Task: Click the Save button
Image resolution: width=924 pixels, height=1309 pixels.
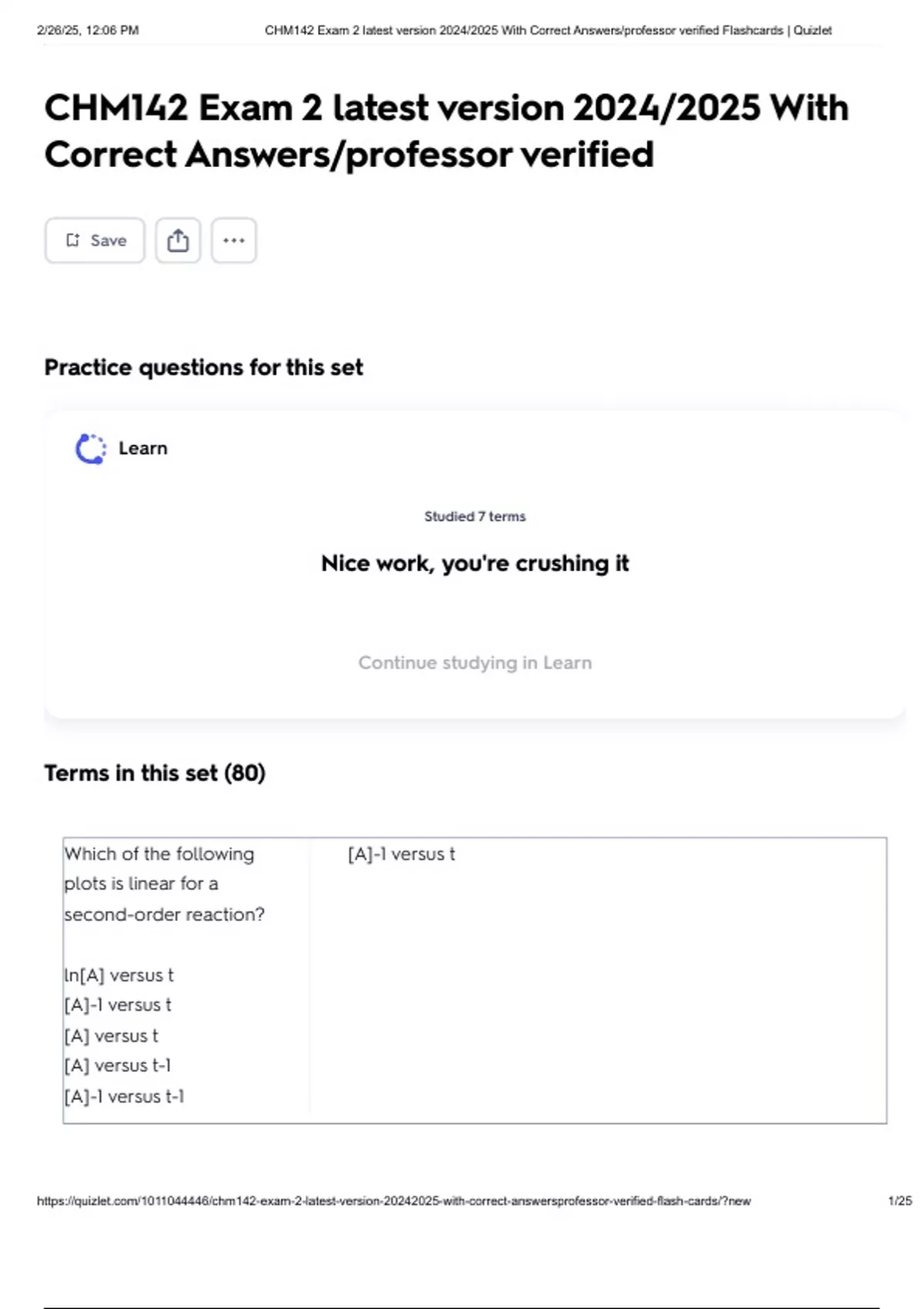Action: (x=95, y=240)
